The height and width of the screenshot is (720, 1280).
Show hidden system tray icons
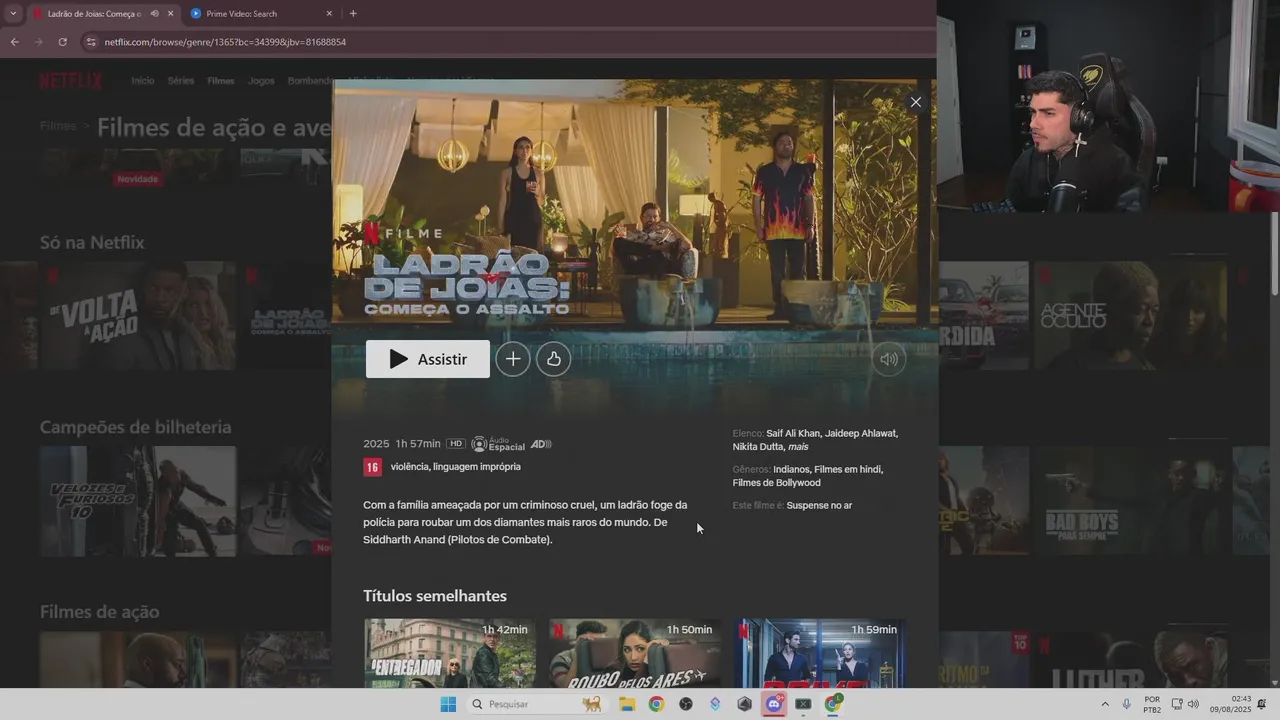(1105, 704)
